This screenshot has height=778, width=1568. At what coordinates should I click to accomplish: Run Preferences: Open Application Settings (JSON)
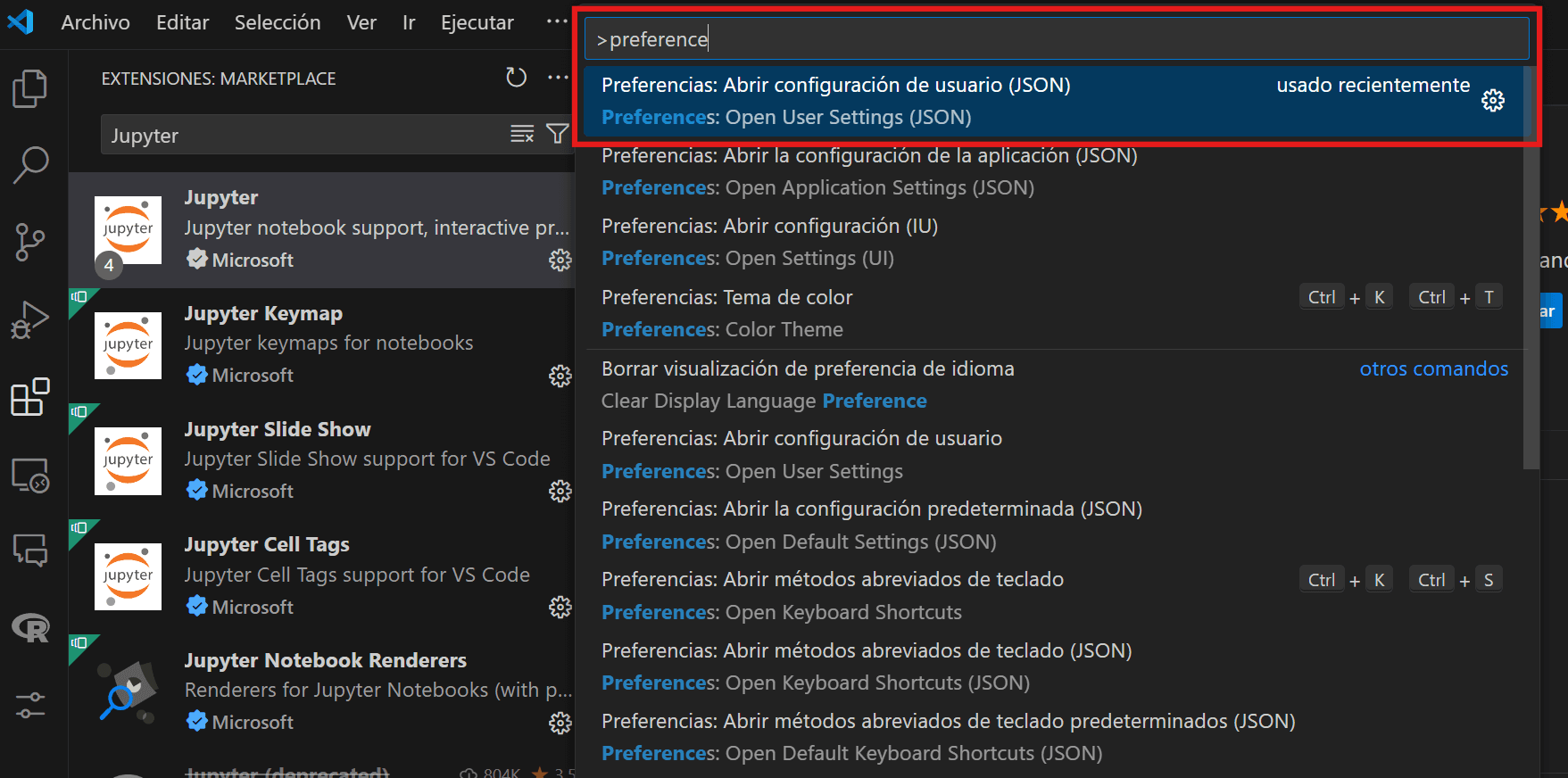tap(1054, 171)
